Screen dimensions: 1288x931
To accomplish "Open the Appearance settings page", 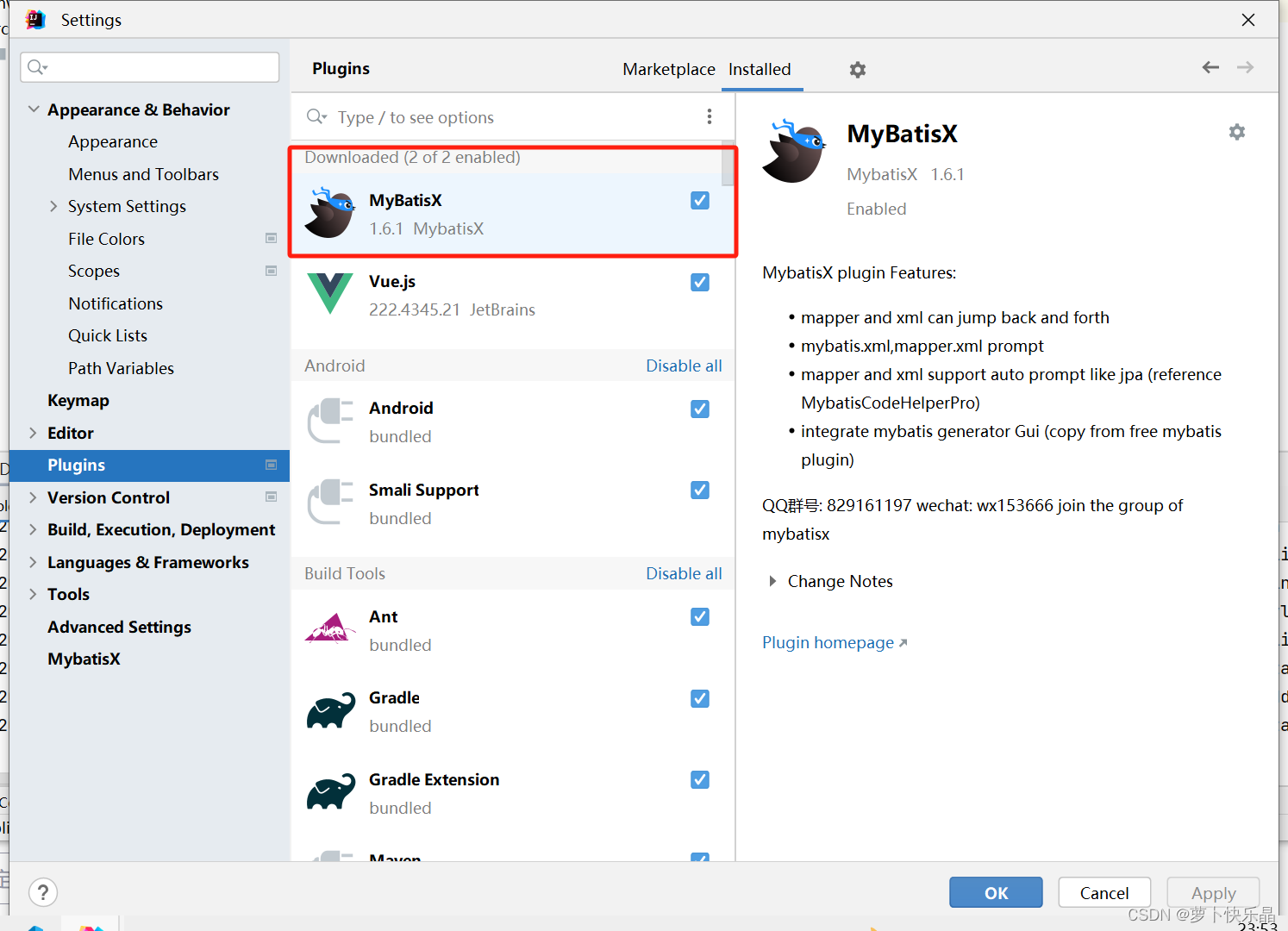I will point(113,141).
